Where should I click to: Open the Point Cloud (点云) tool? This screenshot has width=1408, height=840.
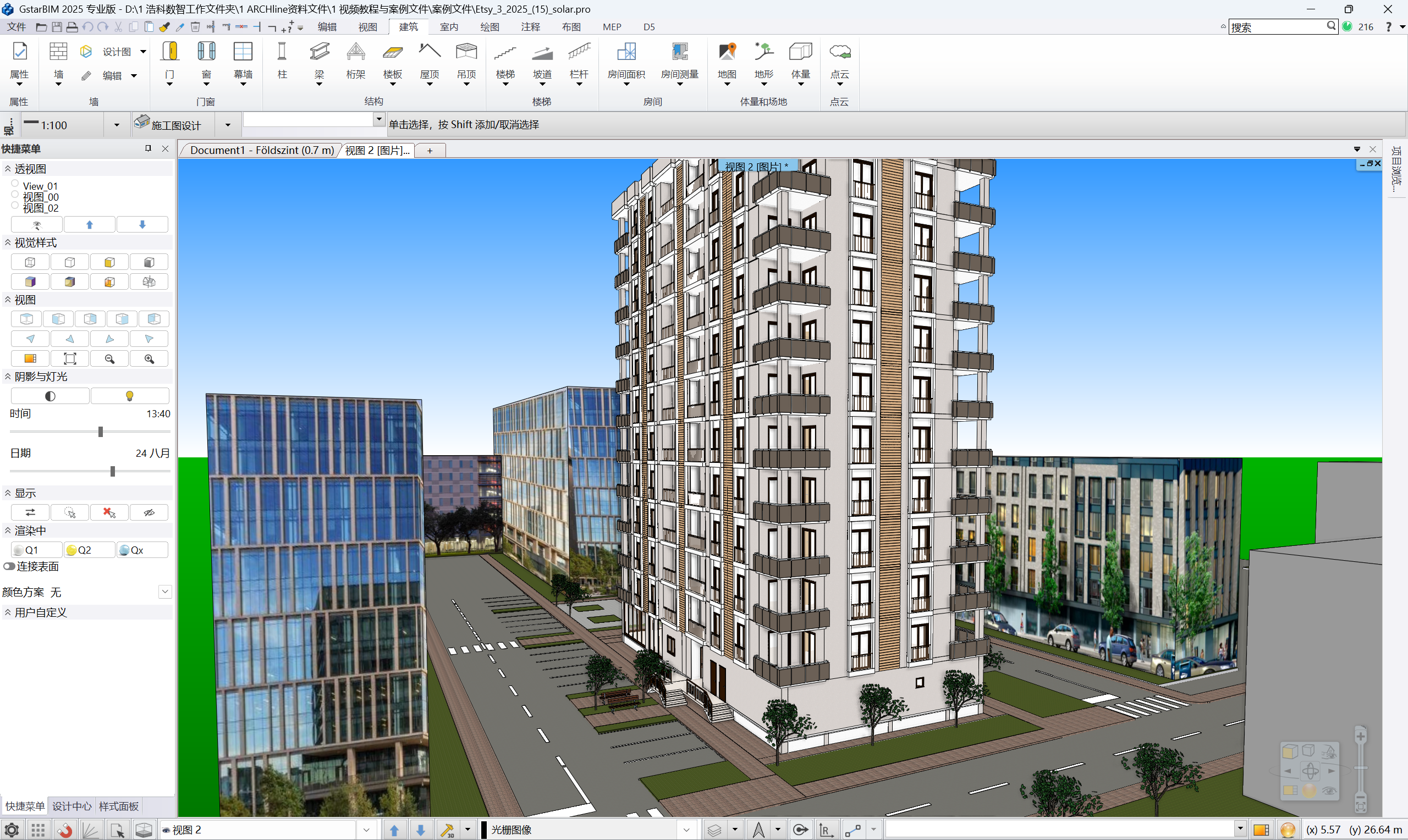click(839, 52)
